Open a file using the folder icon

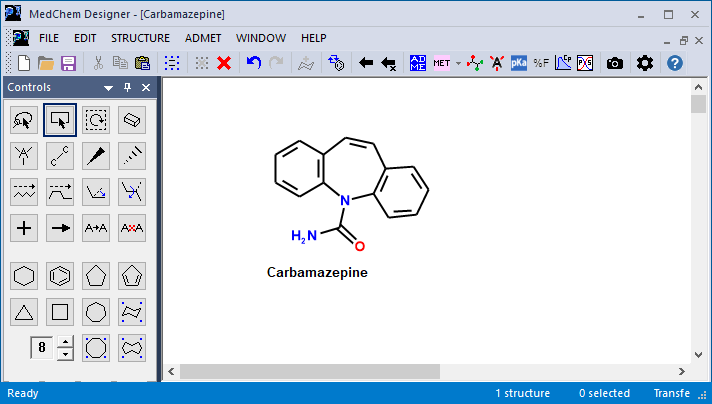[46, 63]
